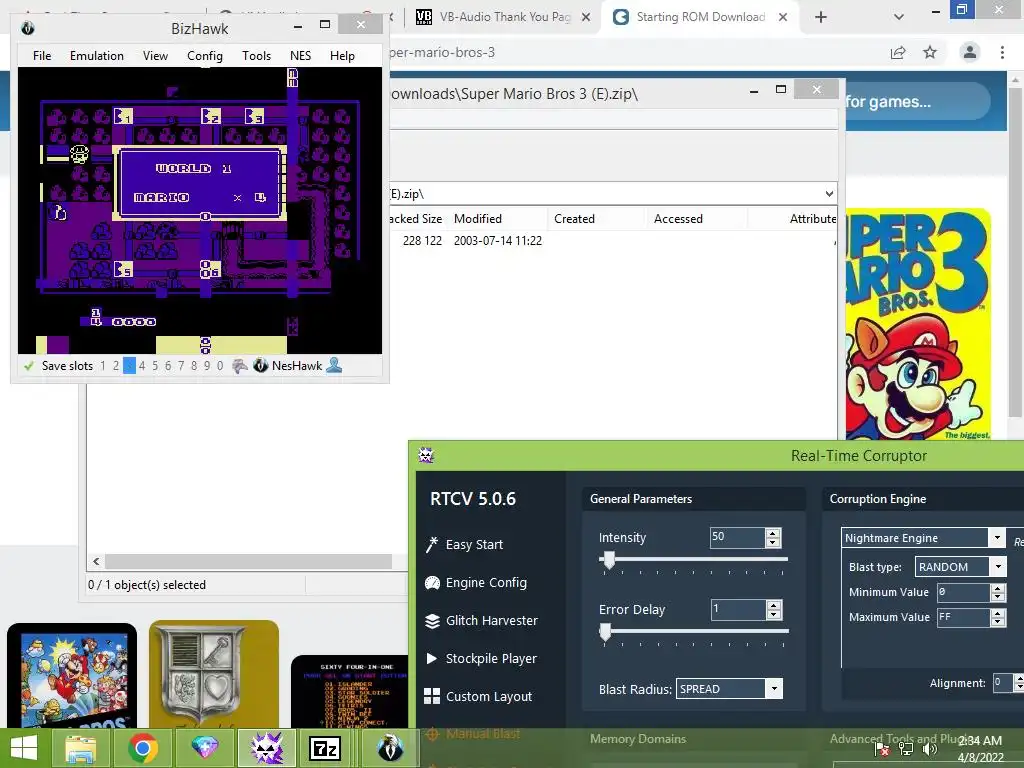Switch to RTCV via taskbar monster icon
Screen dimensions: 1024x768
point(267,748)
